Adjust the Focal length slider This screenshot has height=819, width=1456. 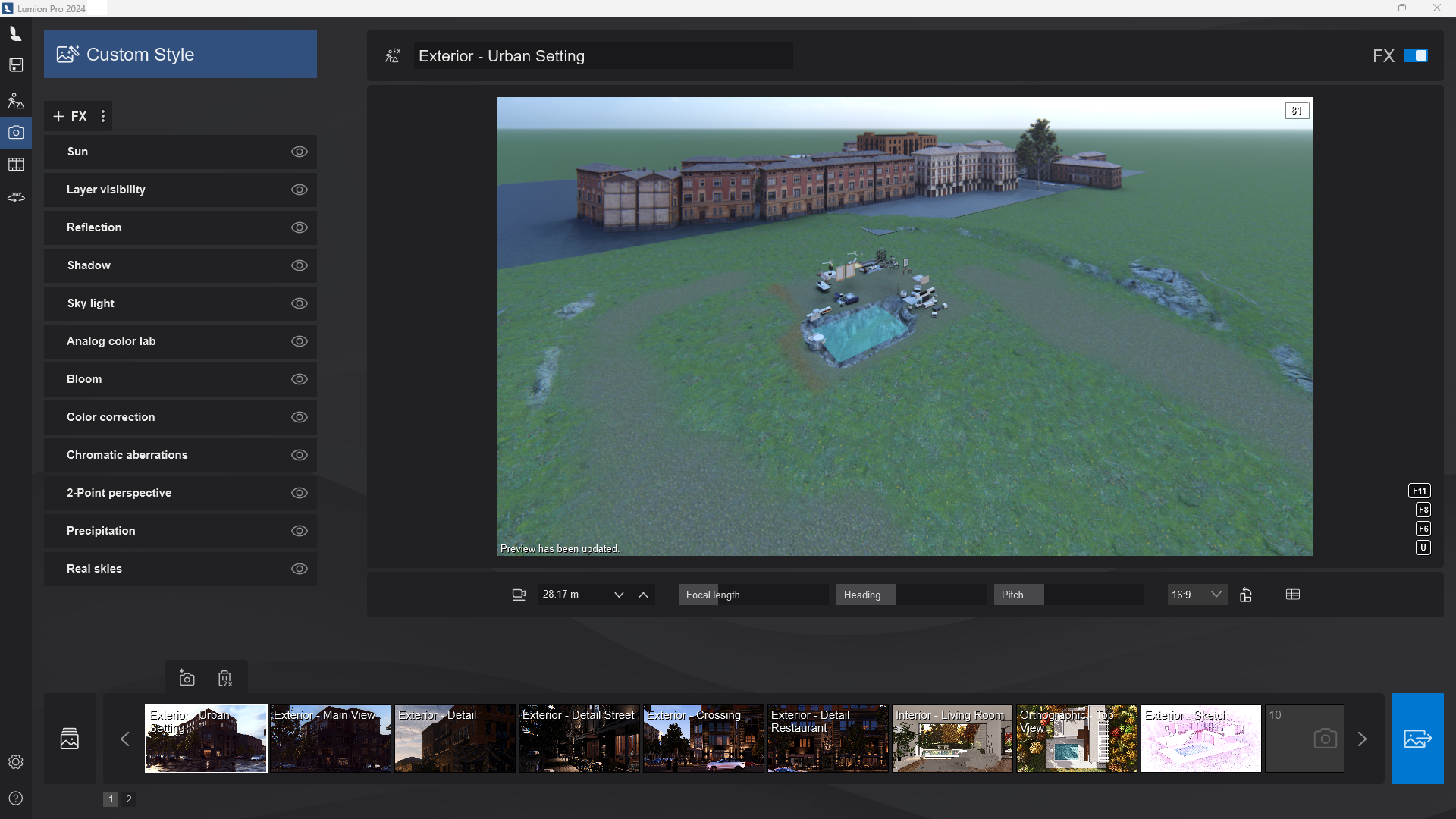click(x=752, y=595)
